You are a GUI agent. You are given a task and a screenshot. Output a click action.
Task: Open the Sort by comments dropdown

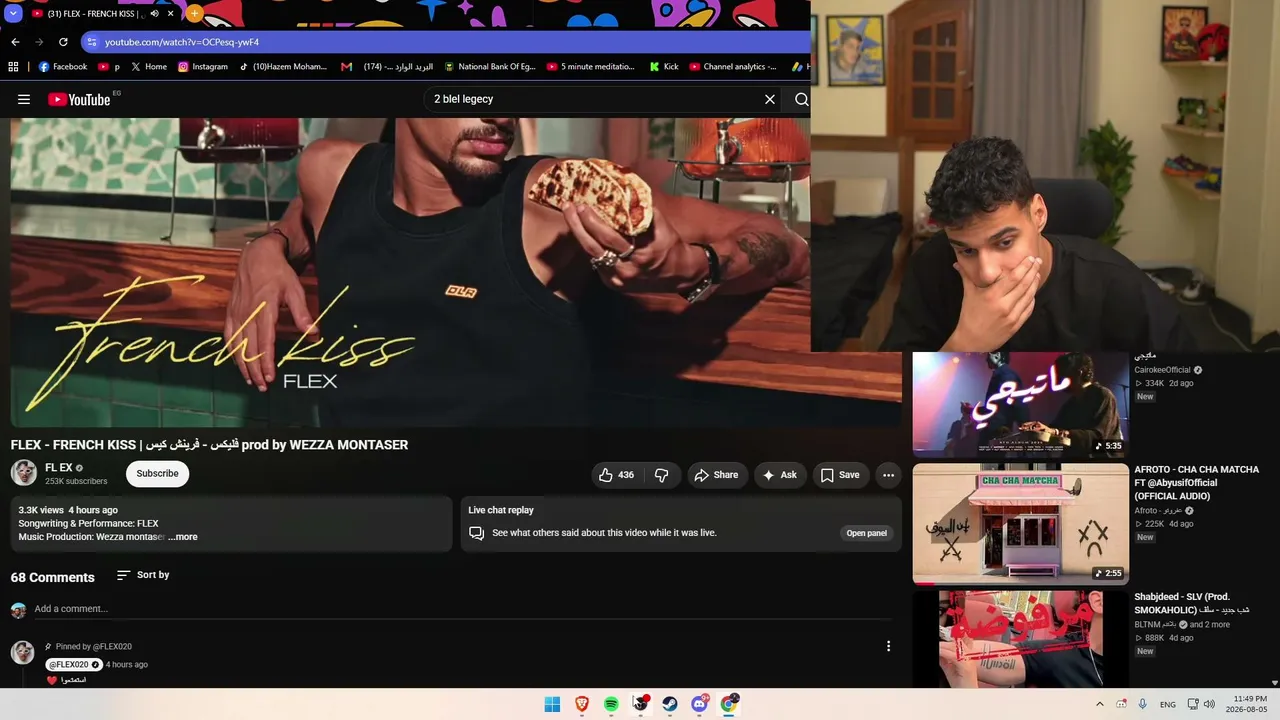[143, 575]
